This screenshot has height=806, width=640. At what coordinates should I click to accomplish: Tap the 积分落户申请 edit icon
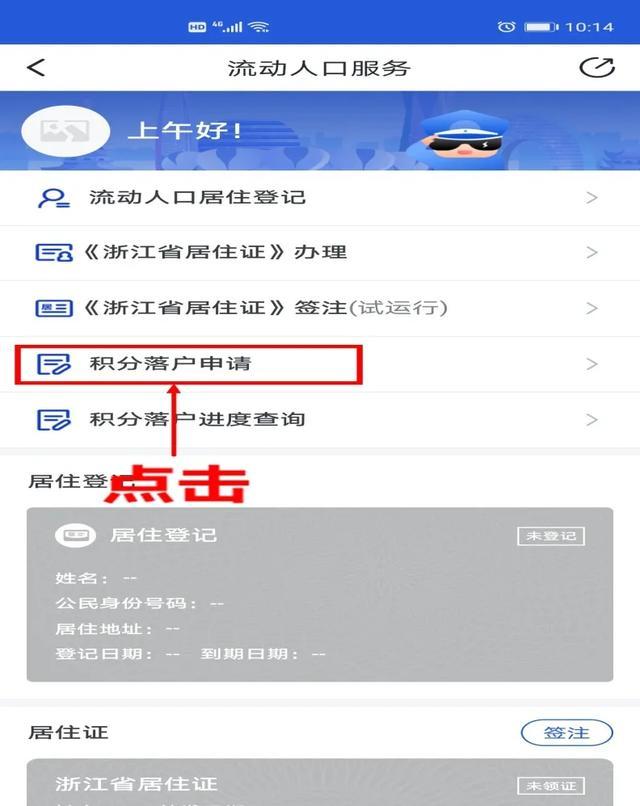coord(53,364)
